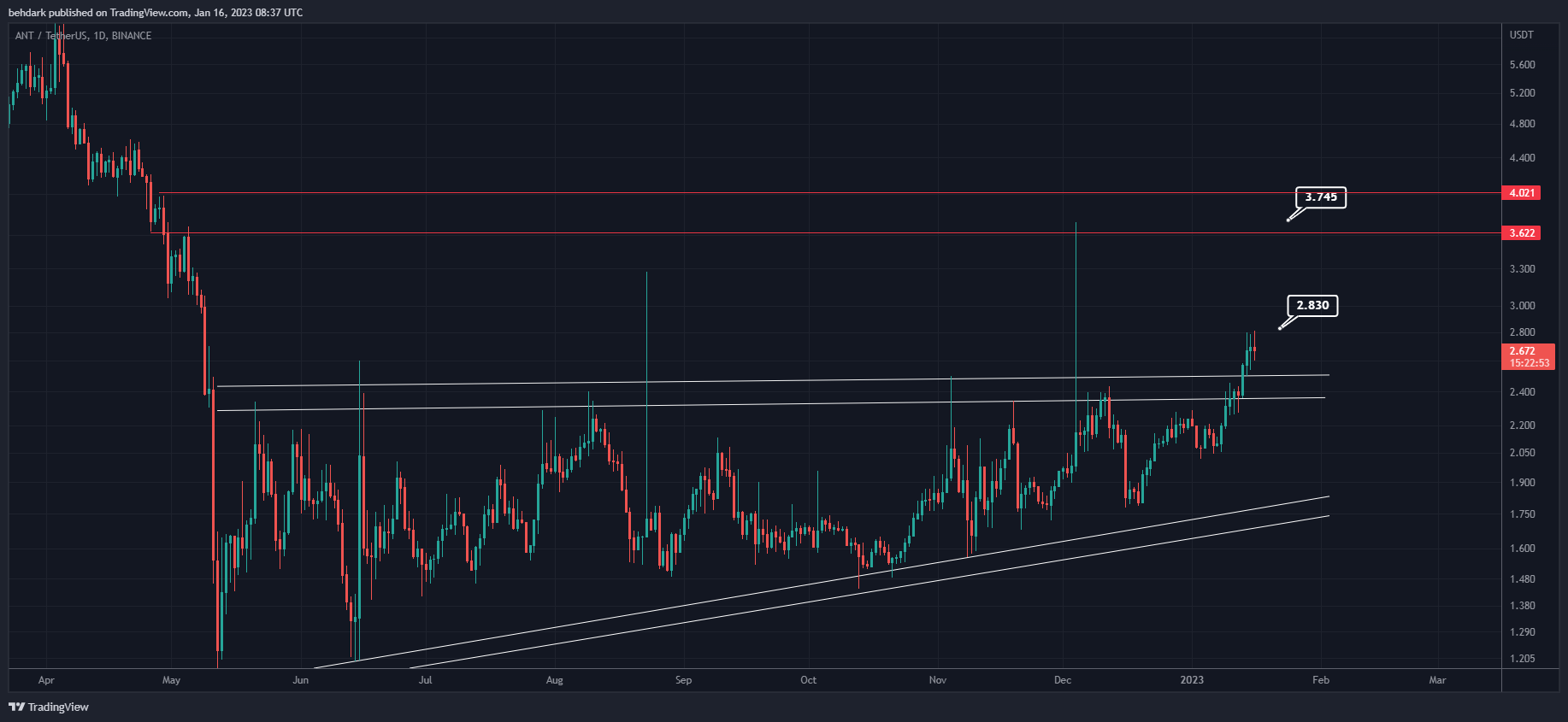Click the 1.600 price axis value
The image size is (1568, 722).
pyautogui.click(x=1522, y=549)
